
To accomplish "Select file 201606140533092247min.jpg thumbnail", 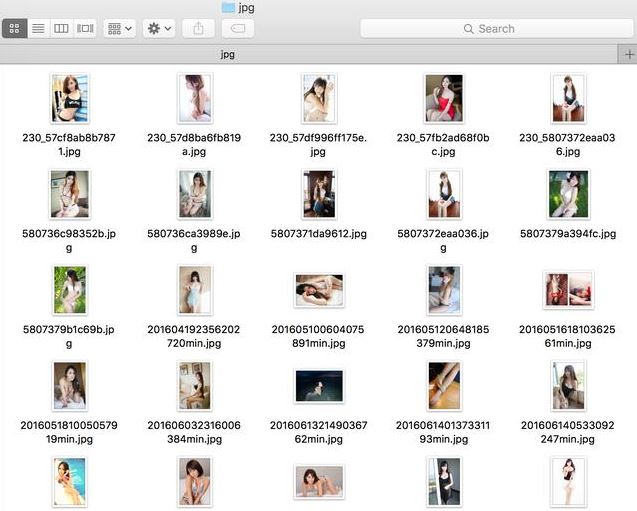I will (568, 386).
